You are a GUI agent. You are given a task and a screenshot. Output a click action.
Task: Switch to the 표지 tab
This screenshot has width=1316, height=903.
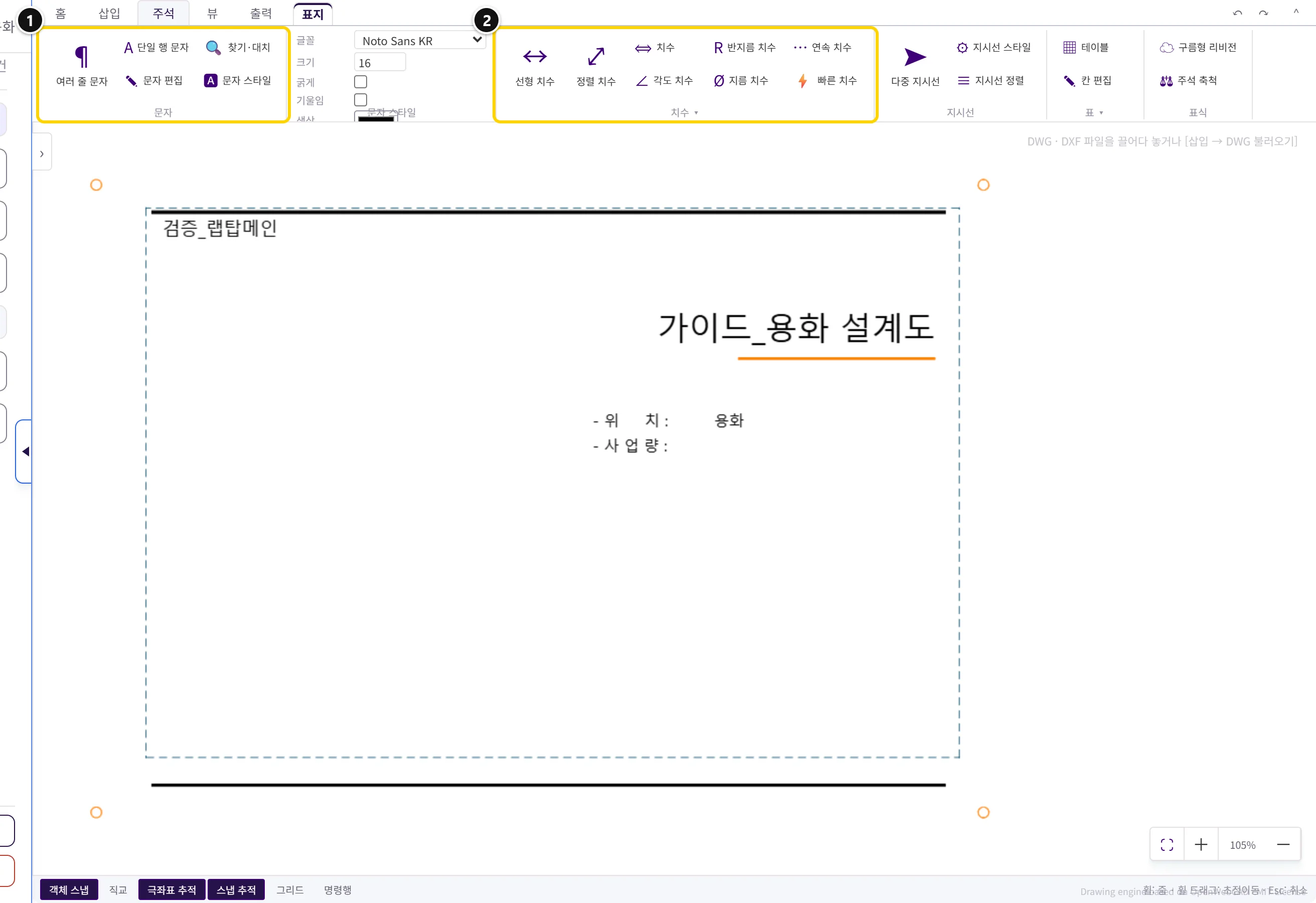(x=312, y=14)
